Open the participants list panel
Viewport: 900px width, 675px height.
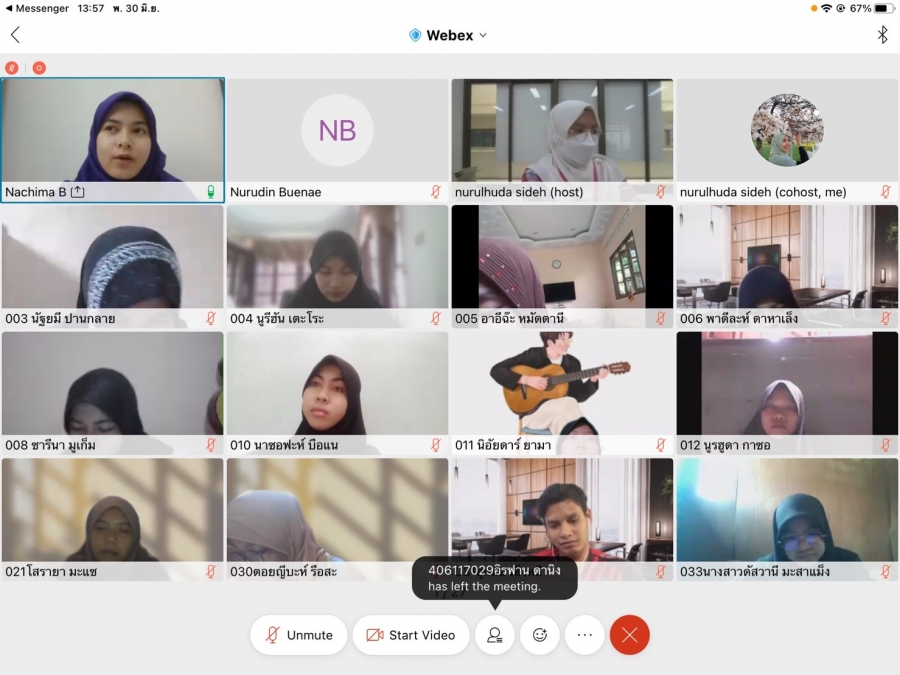494,635
